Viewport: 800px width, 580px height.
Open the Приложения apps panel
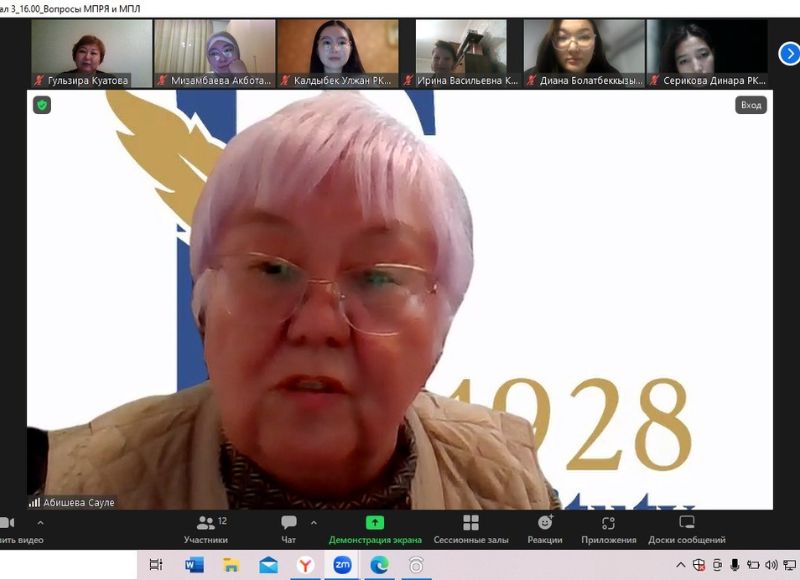(608, 527)
